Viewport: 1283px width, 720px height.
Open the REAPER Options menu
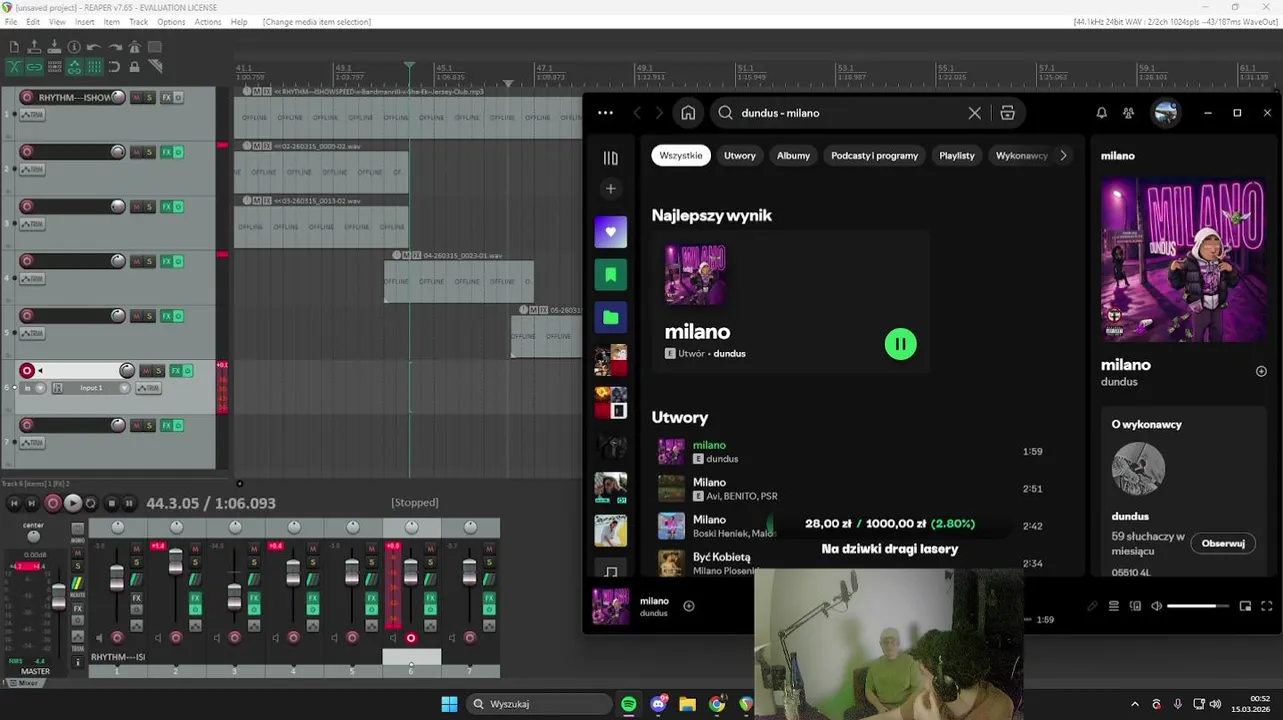pos(171,22)
